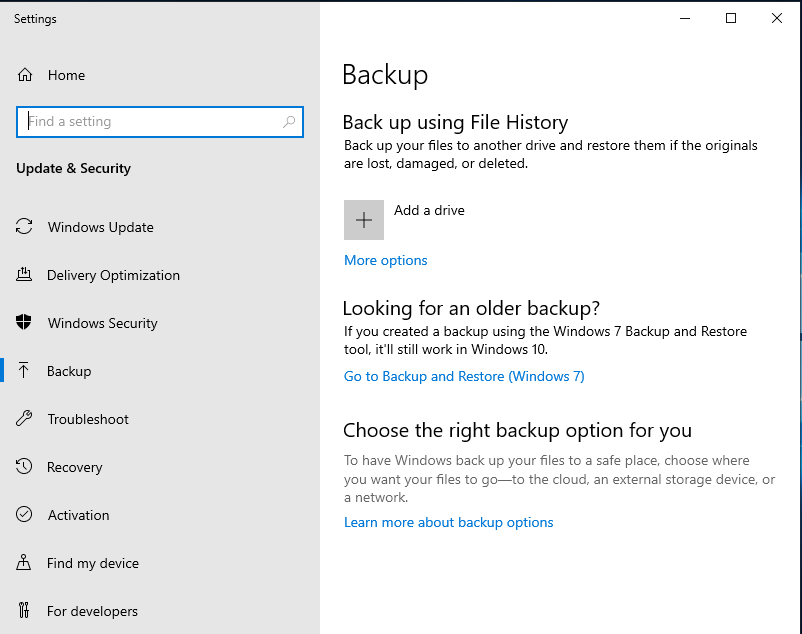Open the More options link

[385, 260]
